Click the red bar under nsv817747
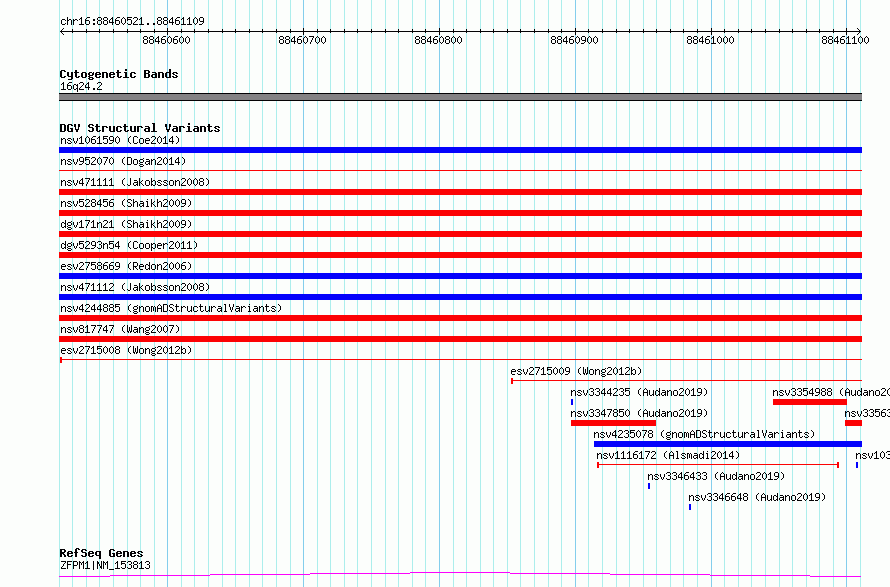 460,339
